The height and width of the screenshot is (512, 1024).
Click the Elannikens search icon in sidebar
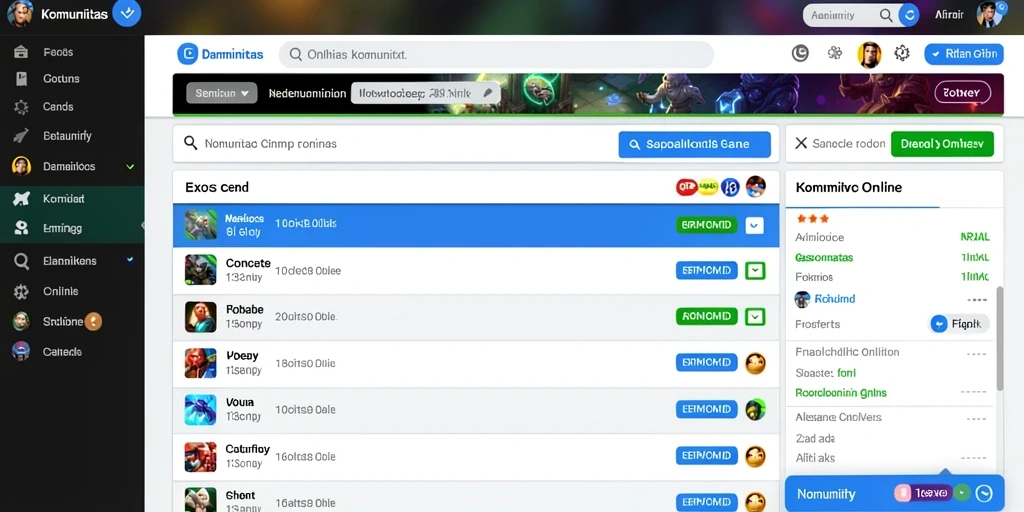point(21,261)
